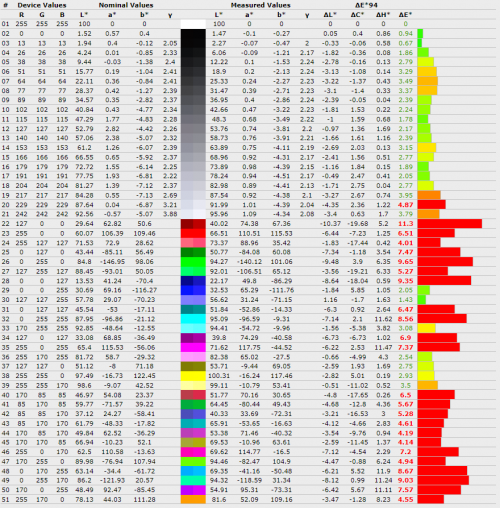Click the longest red bar for row 22
Viewport: 500px width, 508px height.
pos(450,224)
